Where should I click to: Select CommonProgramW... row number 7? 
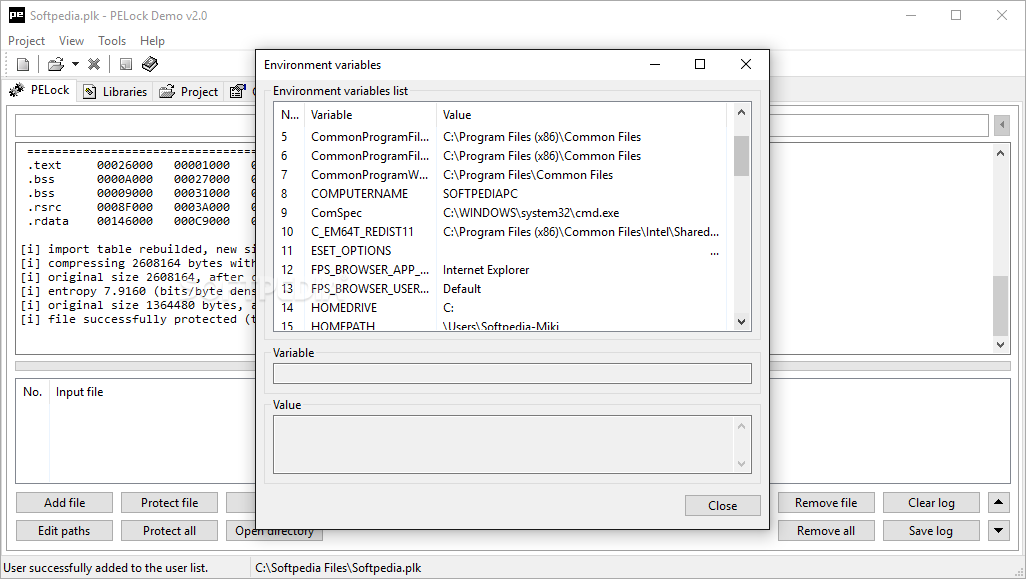tap(501, 175)
